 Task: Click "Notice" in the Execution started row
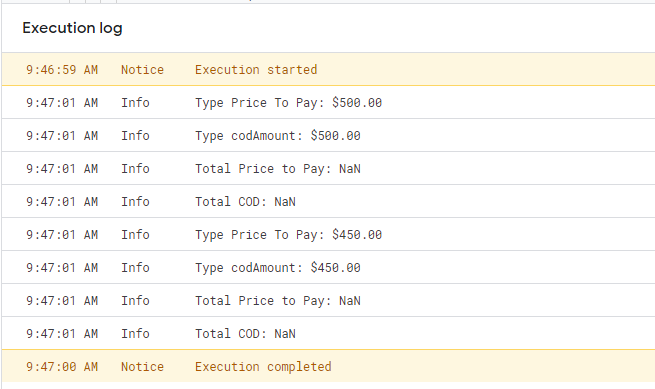142,69
